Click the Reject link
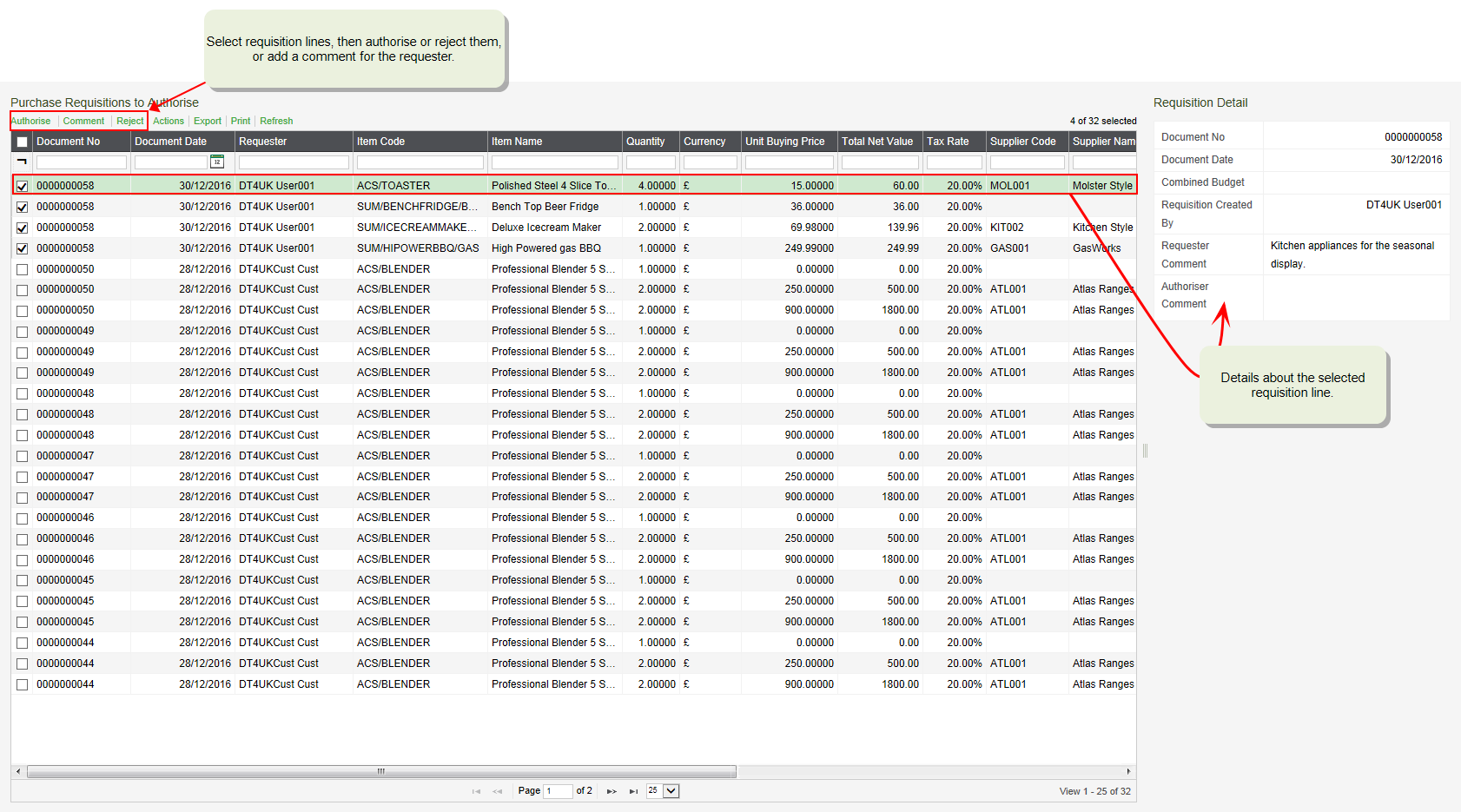 click(x=130, y=122)
